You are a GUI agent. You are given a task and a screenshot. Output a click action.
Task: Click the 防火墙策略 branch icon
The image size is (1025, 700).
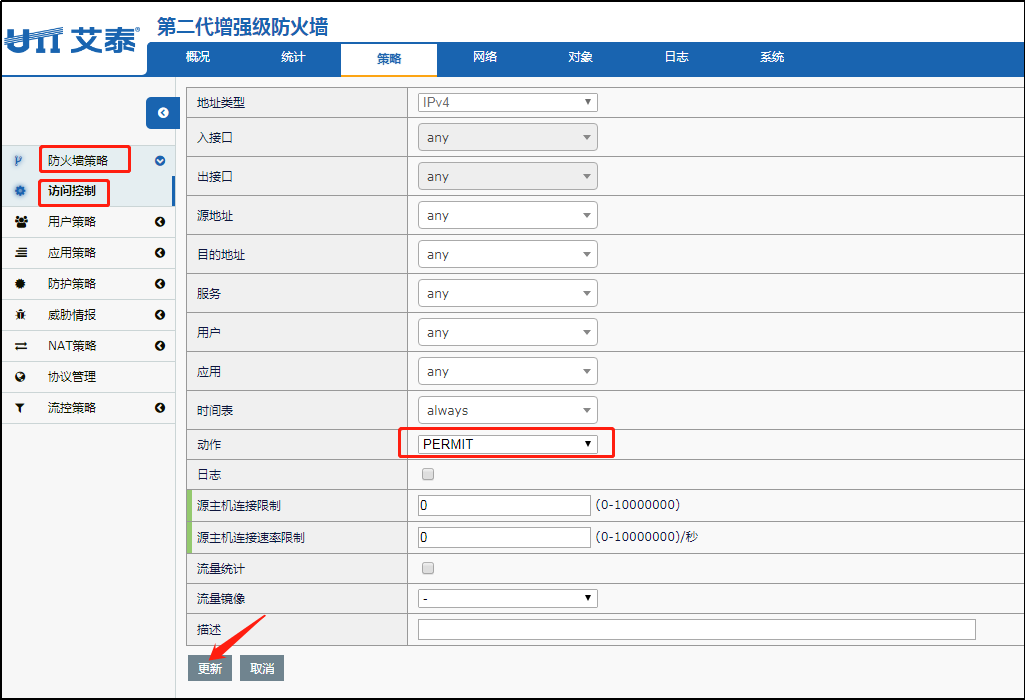coord(18,160)
